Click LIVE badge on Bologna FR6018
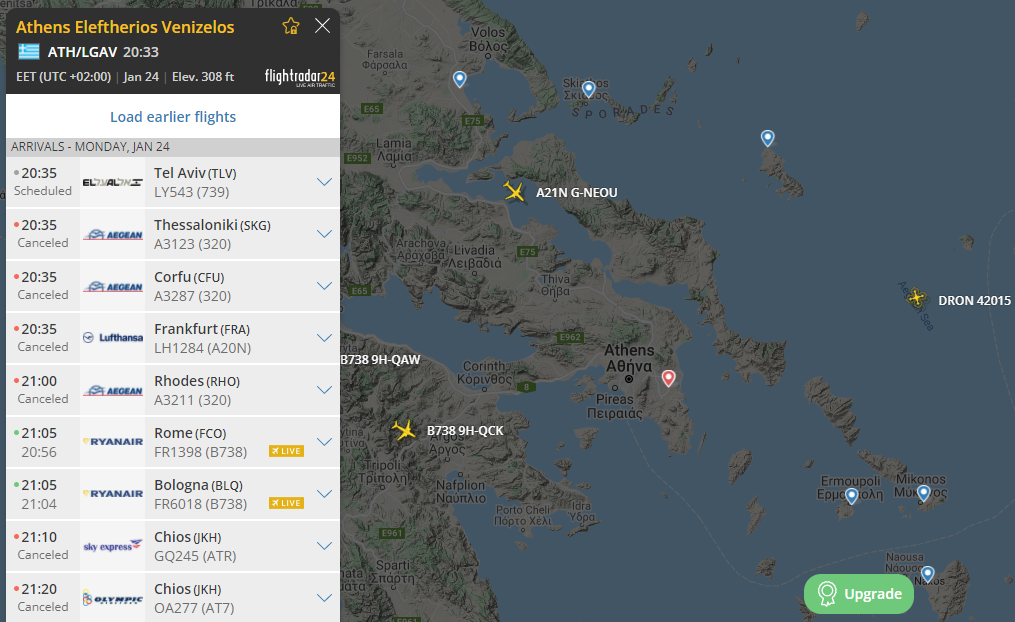The height and width of the screenshot is (622, 1015). point(286,503)
